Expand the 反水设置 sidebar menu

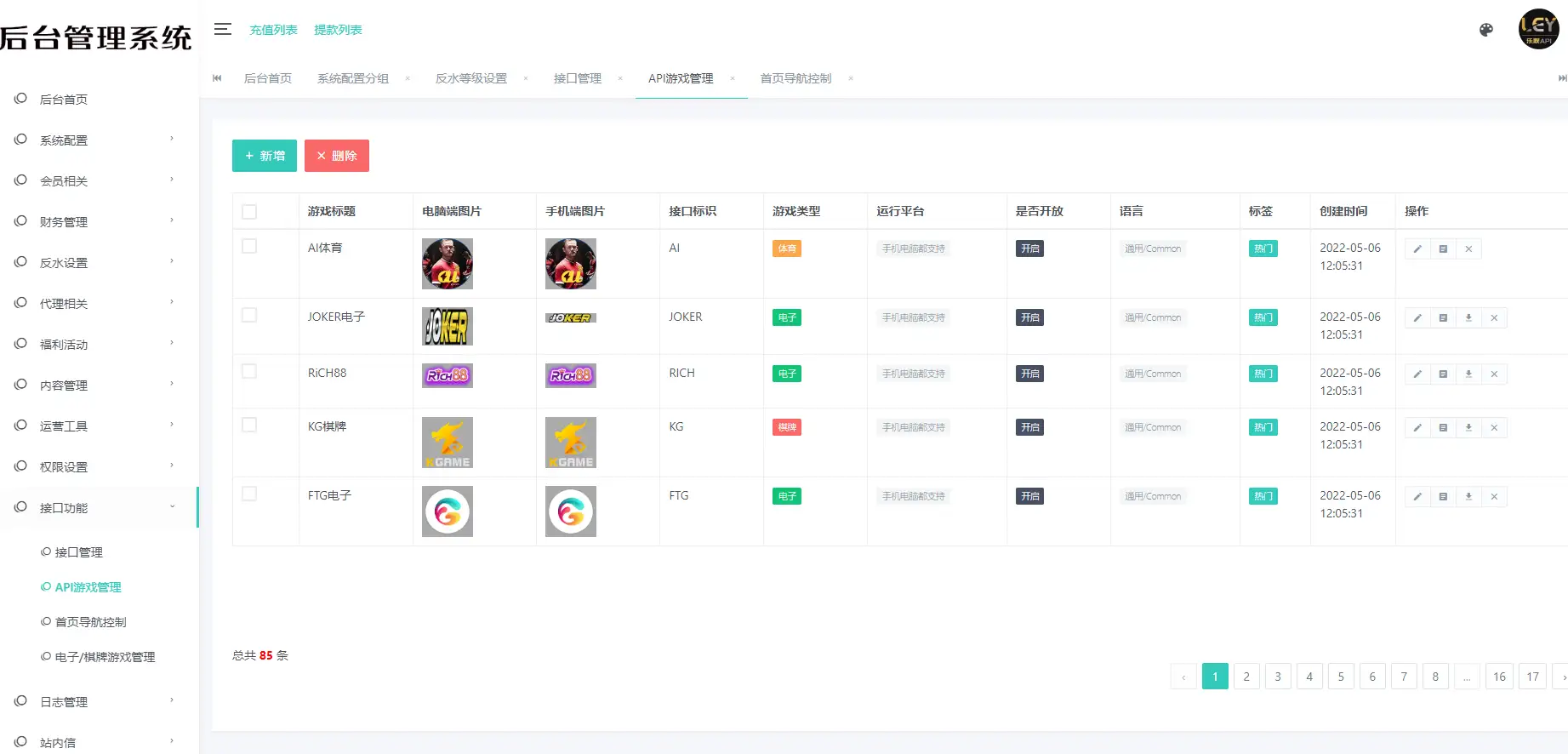[99, 262]
